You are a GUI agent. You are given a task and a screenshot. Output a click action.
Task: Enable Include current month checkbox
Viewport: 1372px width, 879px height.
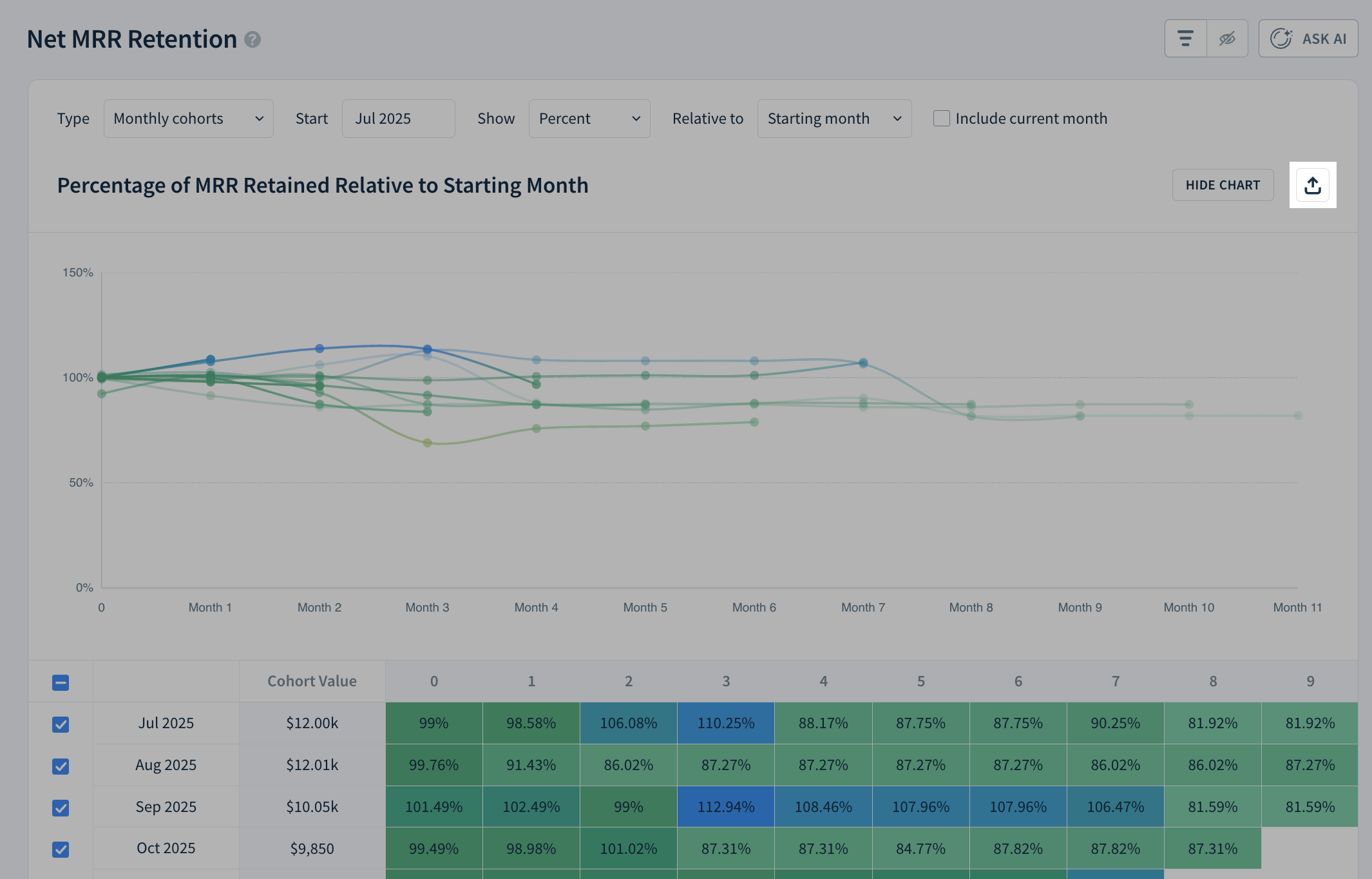[x=941, y=119]
